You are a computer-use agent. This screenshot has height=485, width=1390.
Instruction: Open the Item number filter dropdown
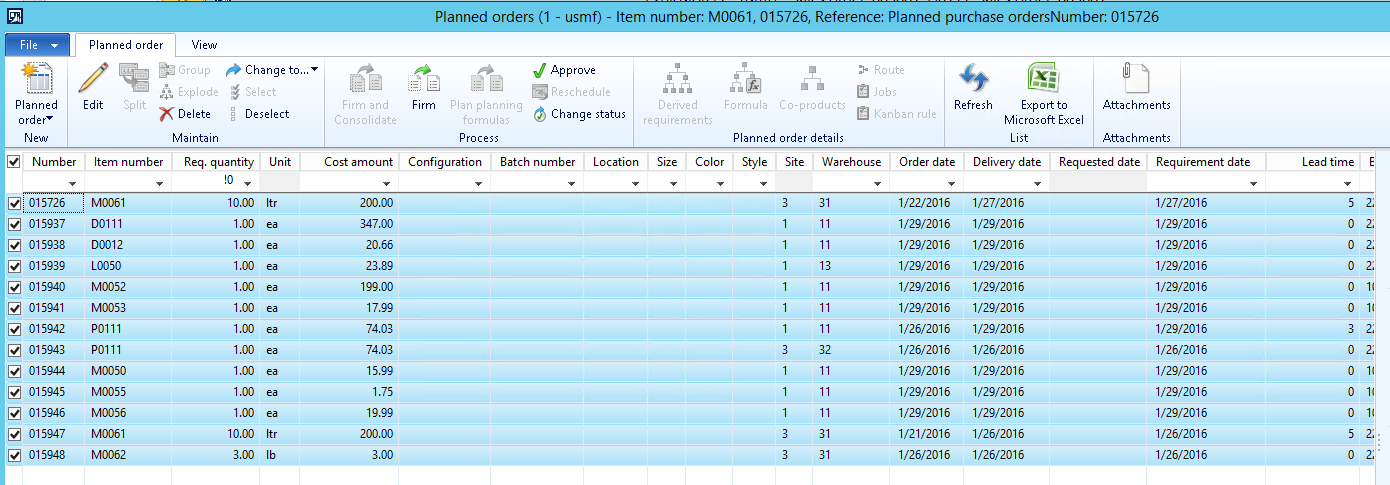(x=160, y=183)
